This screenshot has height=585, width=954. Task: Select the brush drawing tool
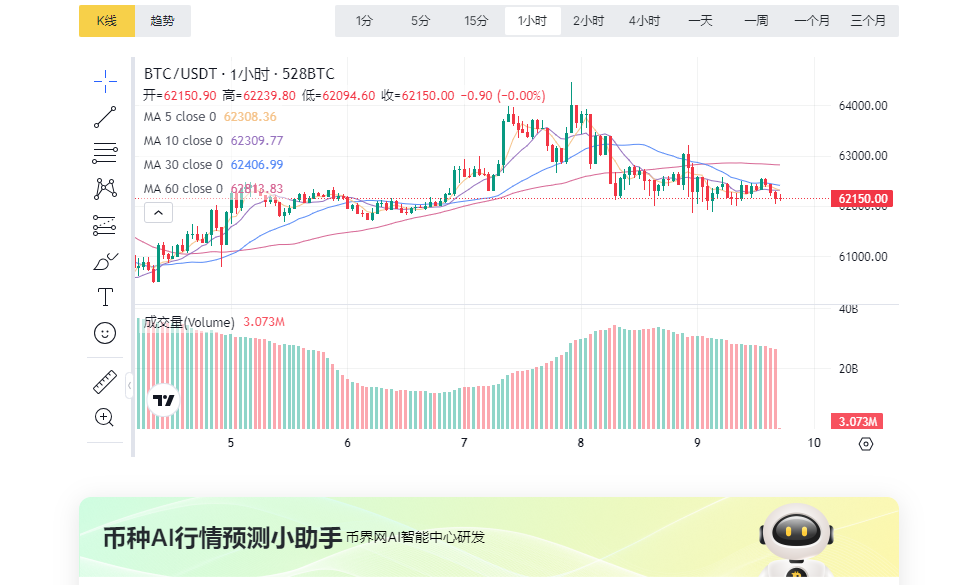pyautogui.click(x=105, y=261)
